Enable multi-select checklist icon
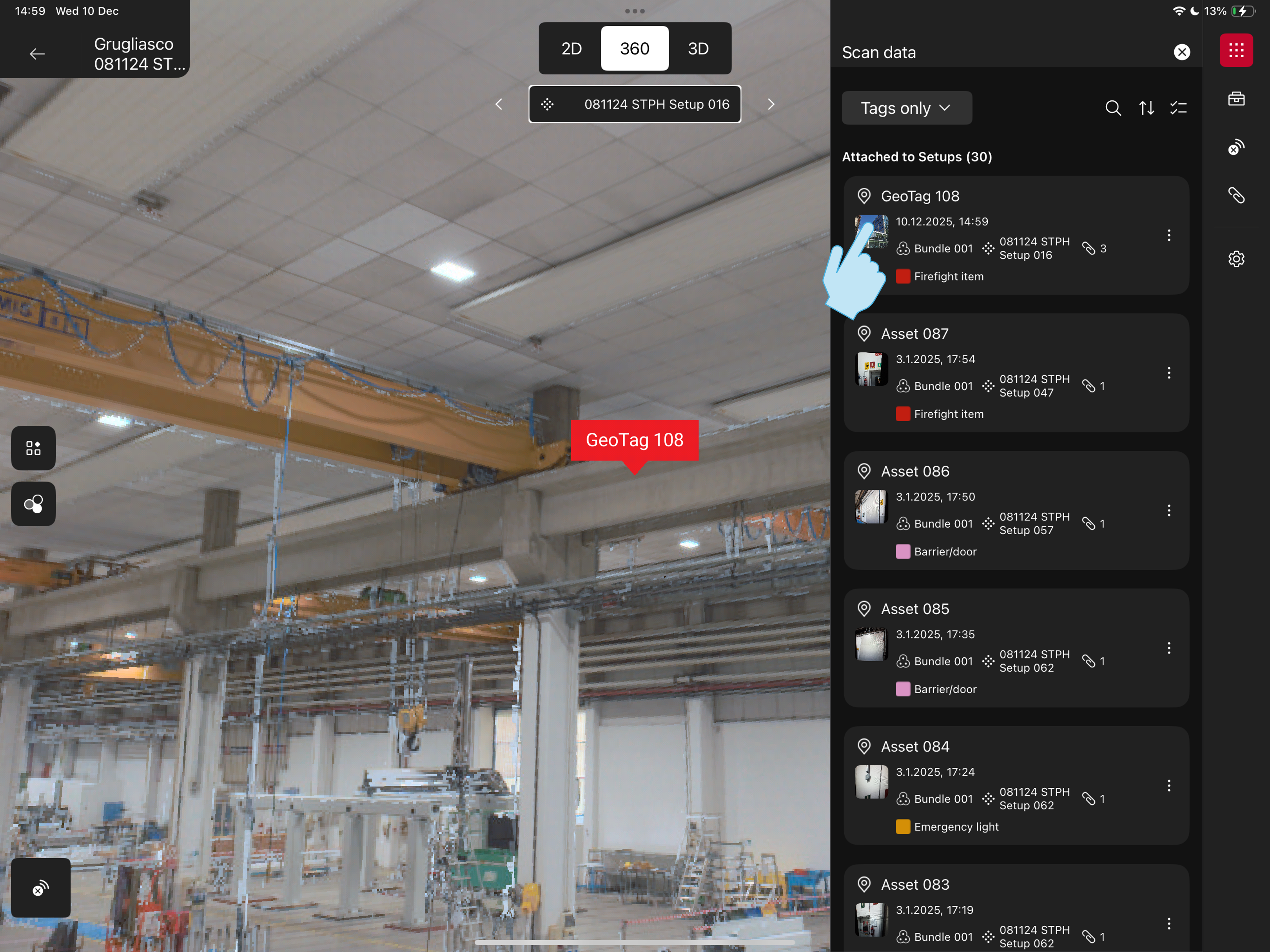 pos(1178,108)
